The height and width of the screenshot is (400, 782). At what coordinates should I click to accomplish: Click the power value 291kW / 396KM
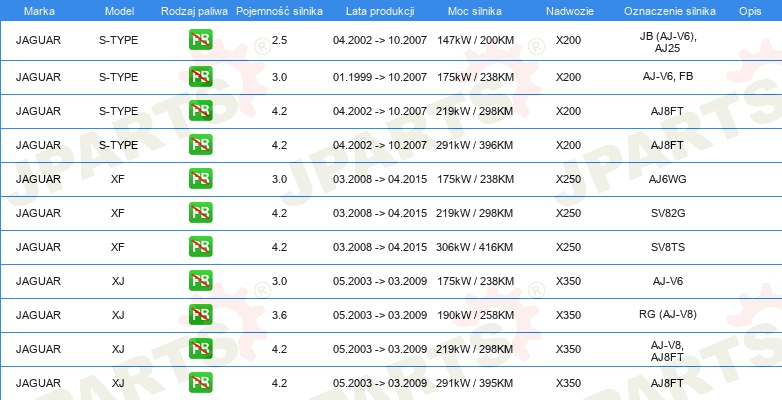[475, 145]
